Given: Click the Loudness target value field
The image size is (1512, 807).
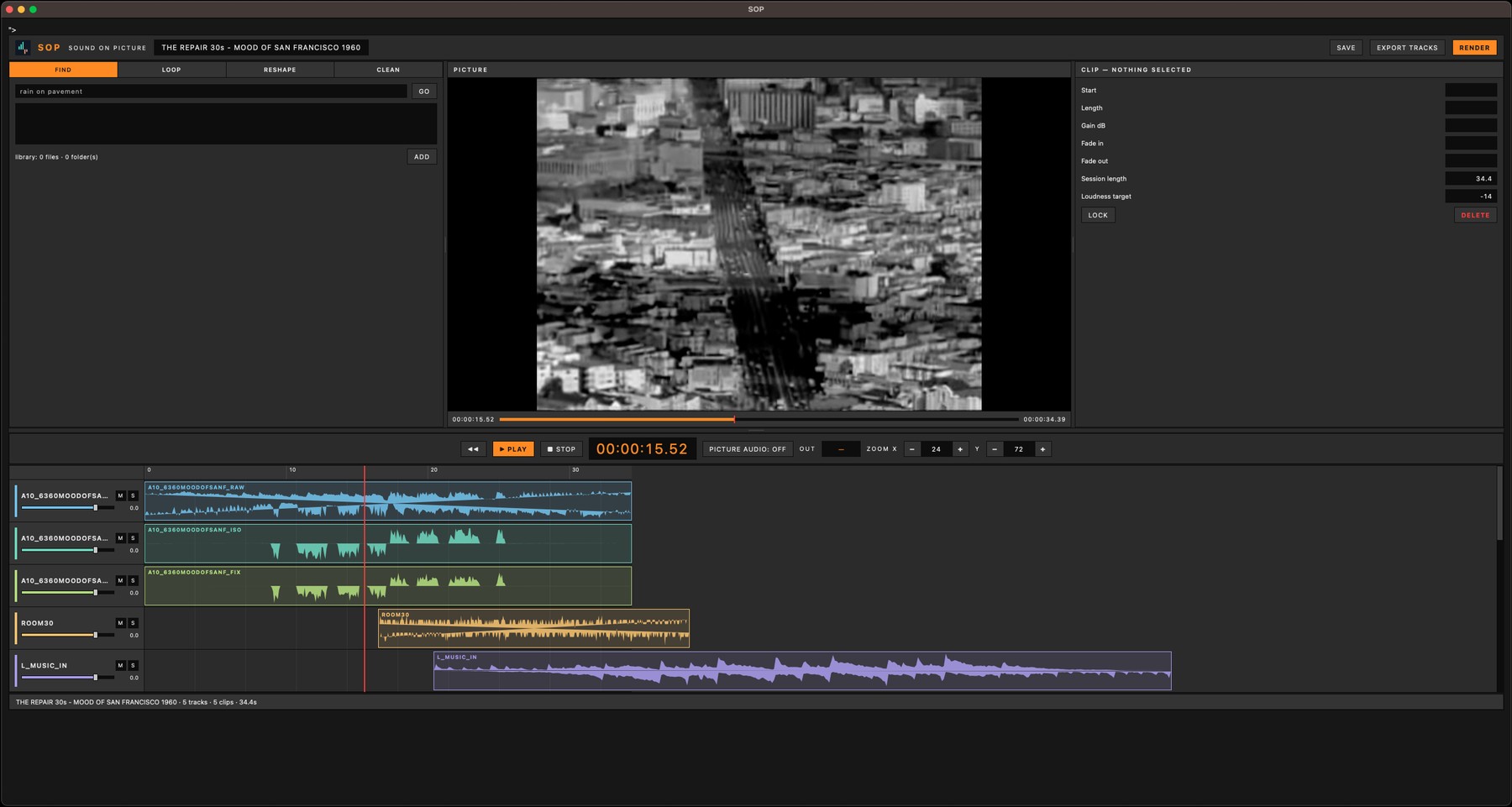Looking at the screenshot, I should [x=1471, y=197].
